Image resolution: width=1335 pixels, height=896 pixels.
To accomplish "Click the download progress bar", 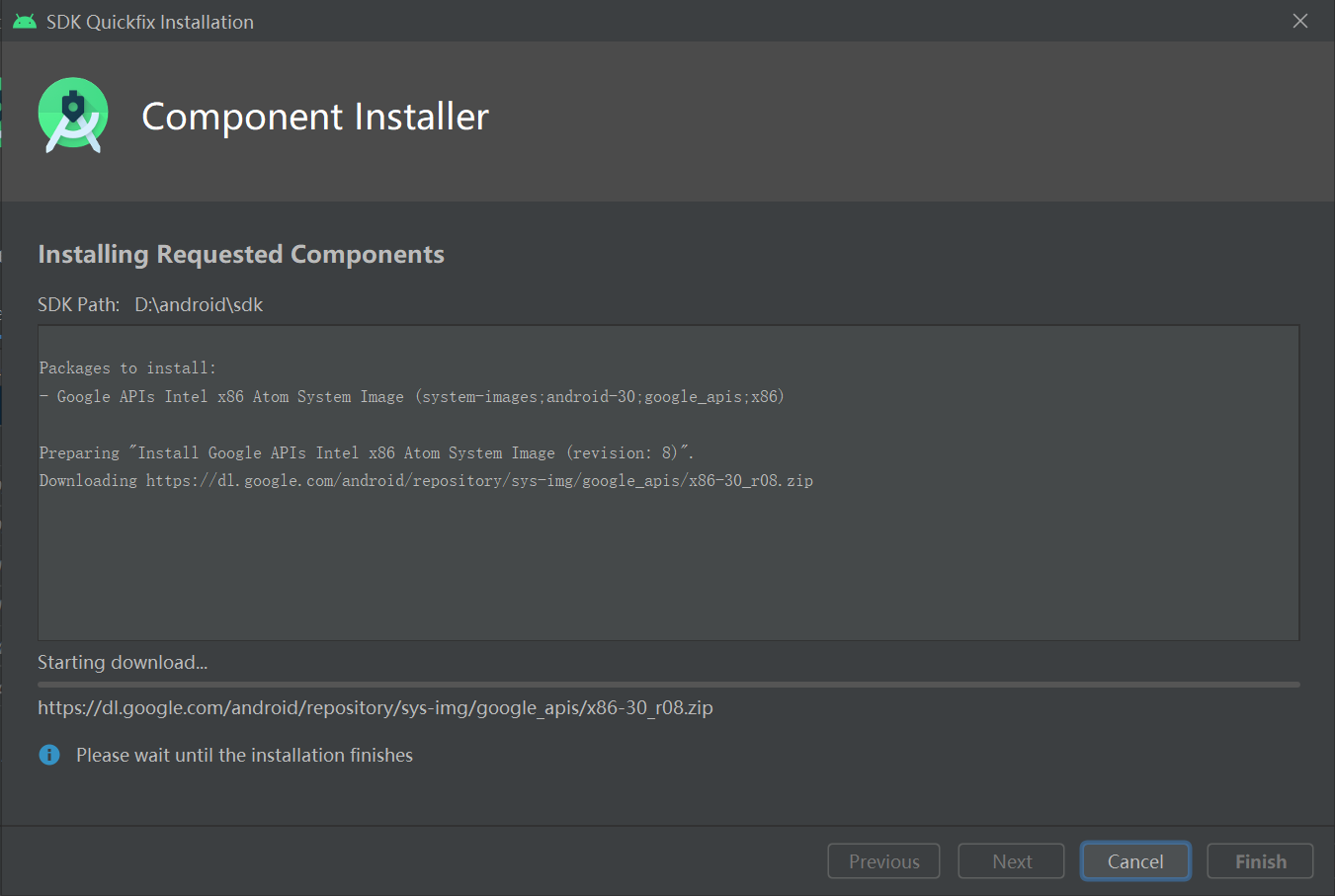I will tap(668, 684).
